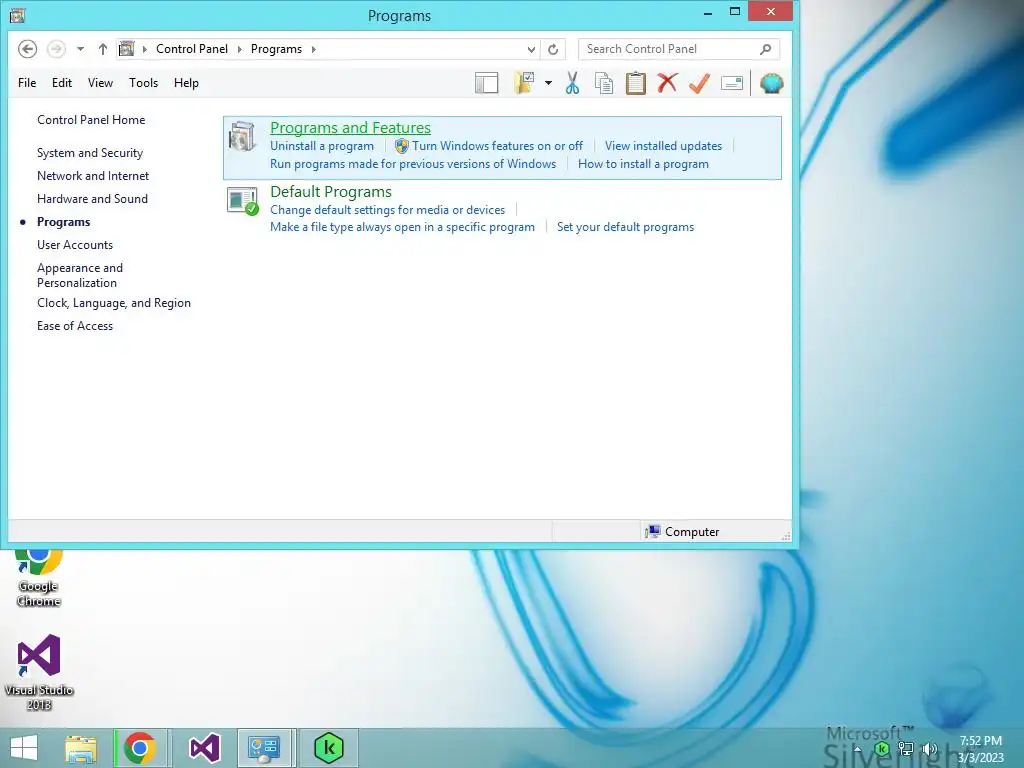Click the Back navigation arrow

pyautogui.click(x=27, y=49)
